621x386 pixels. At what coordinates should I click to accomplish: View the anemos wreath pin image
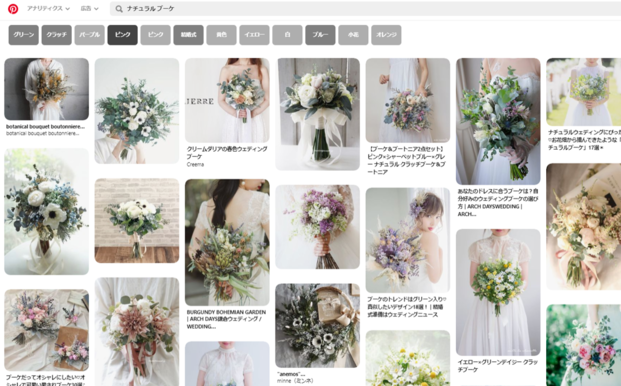coord(318,325)
